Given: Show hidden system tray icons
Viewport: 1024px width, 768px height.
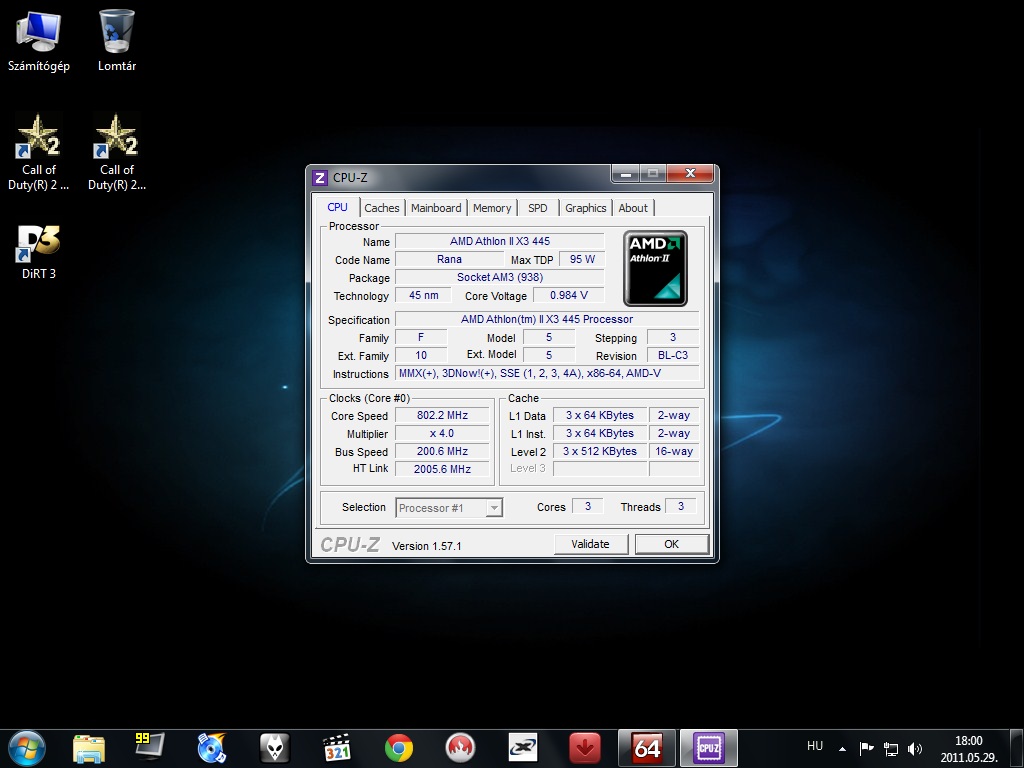Looking at the screenshot, I should click(x=842, y=749).
